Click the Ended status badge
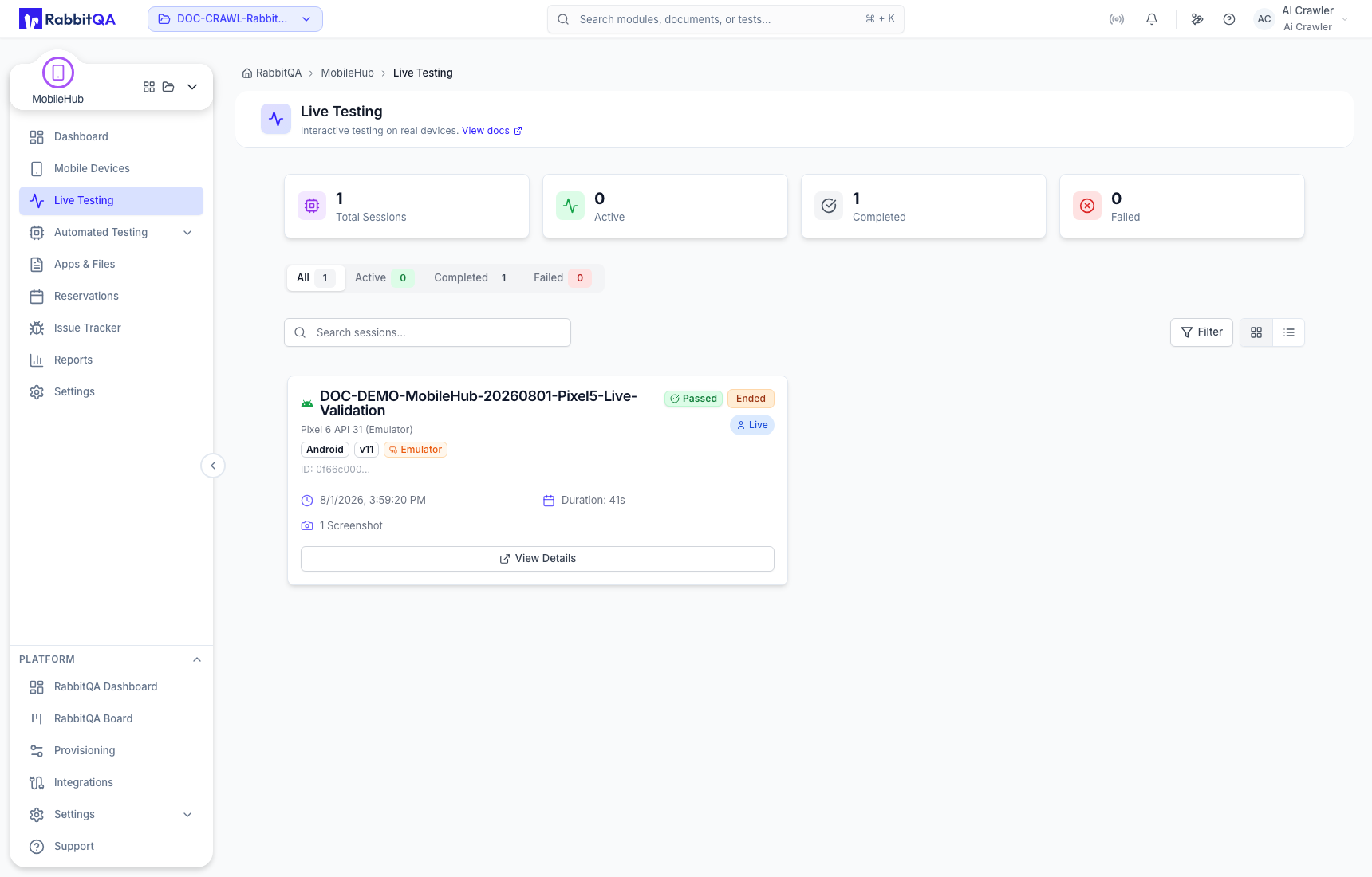The width and height of the screenshot is (1372, 877). point(751,399)
